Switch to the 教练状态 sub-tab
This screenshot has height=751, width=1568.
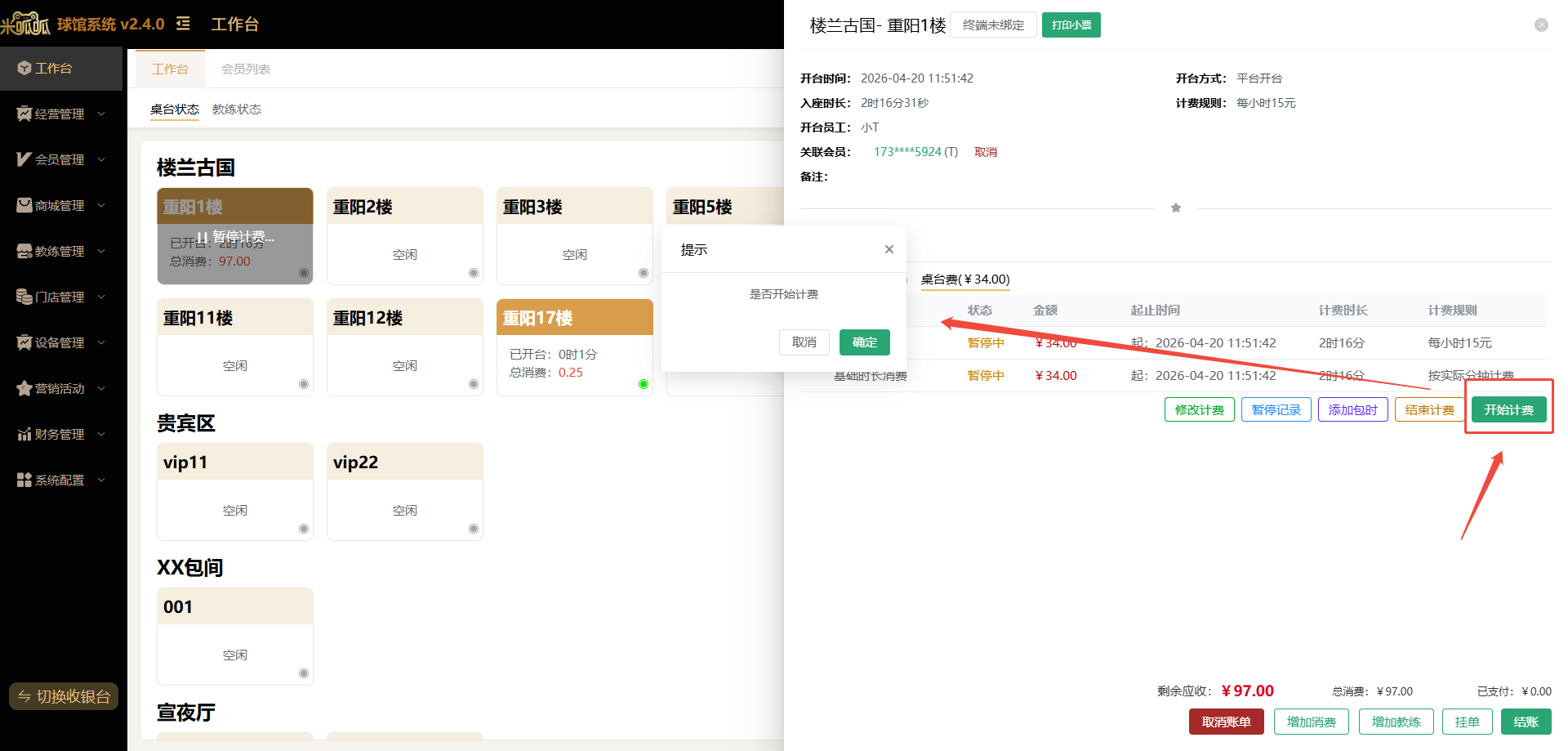[x=237, y=109]
